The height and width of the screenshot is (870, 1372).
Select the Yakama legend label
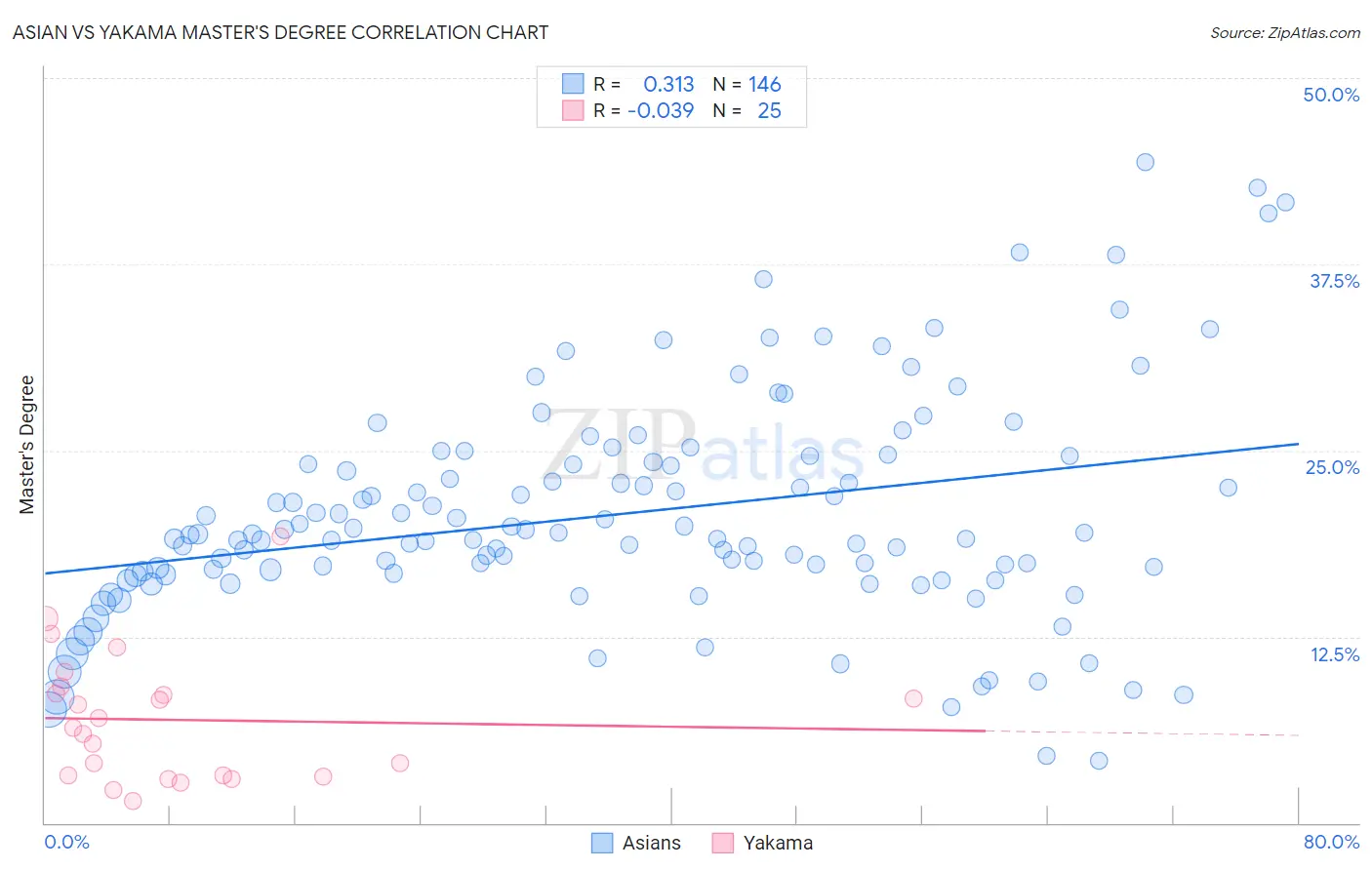click(x=778, y=843)
